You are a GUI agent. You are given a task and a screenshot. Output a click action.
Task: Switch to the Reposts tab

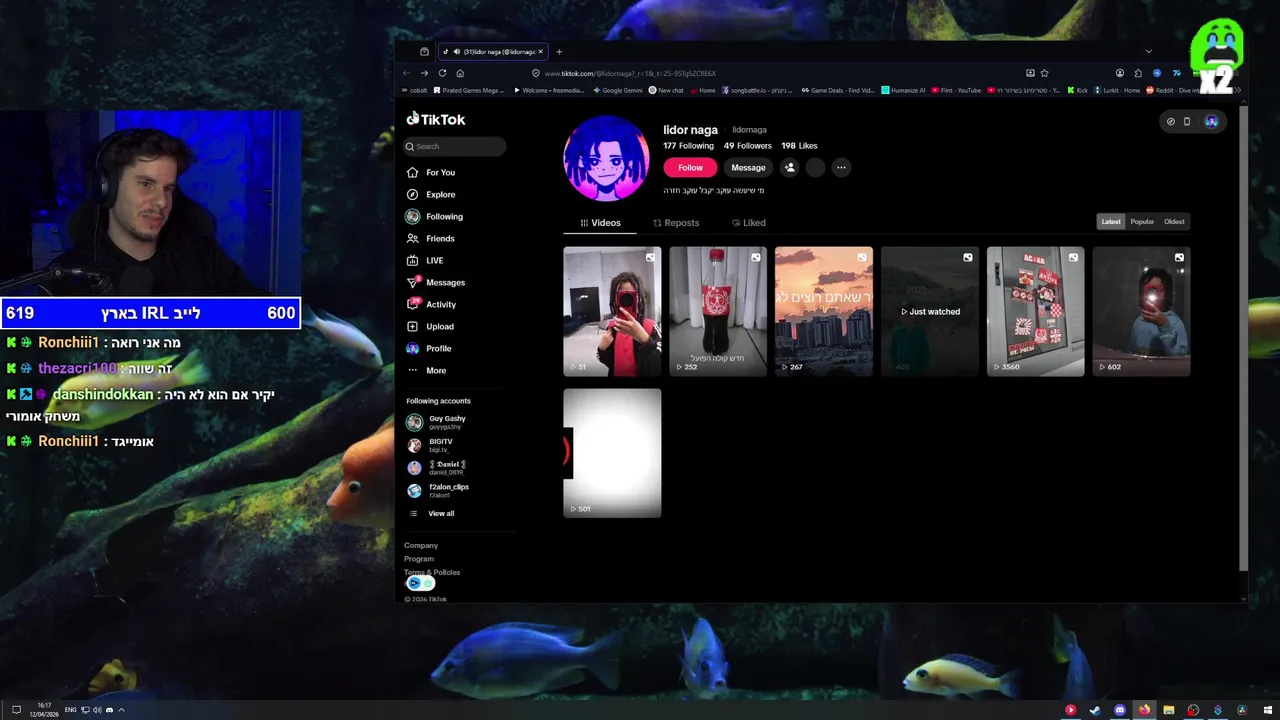pyautogui.click(x=676, y=223)
